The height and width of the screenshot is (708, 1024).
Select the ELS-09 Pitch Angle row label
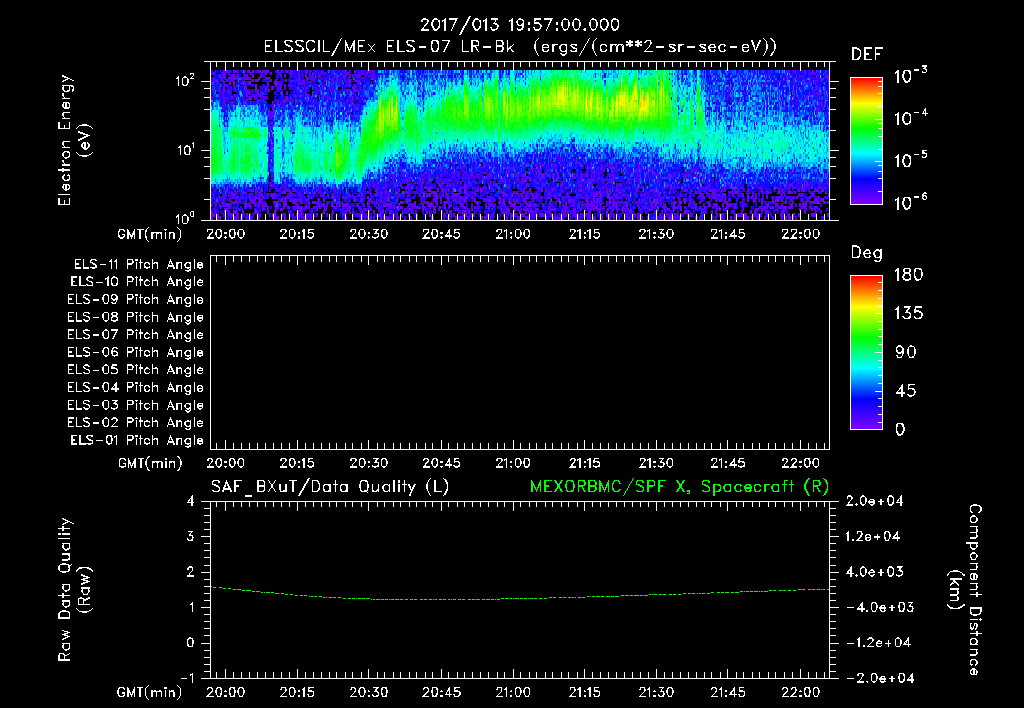click(x=136, y=300)
